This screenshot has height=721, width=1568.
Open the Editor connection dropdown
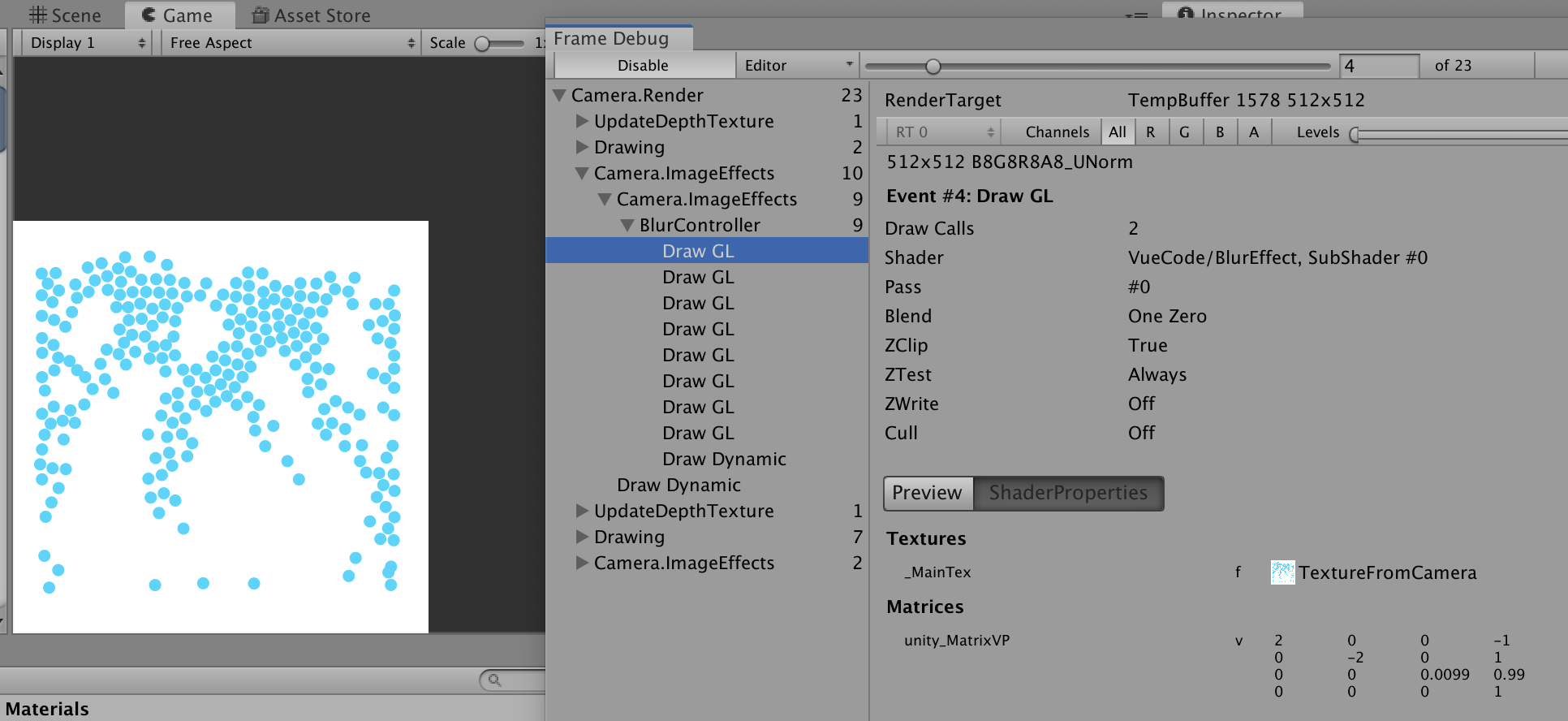point(799,66)
